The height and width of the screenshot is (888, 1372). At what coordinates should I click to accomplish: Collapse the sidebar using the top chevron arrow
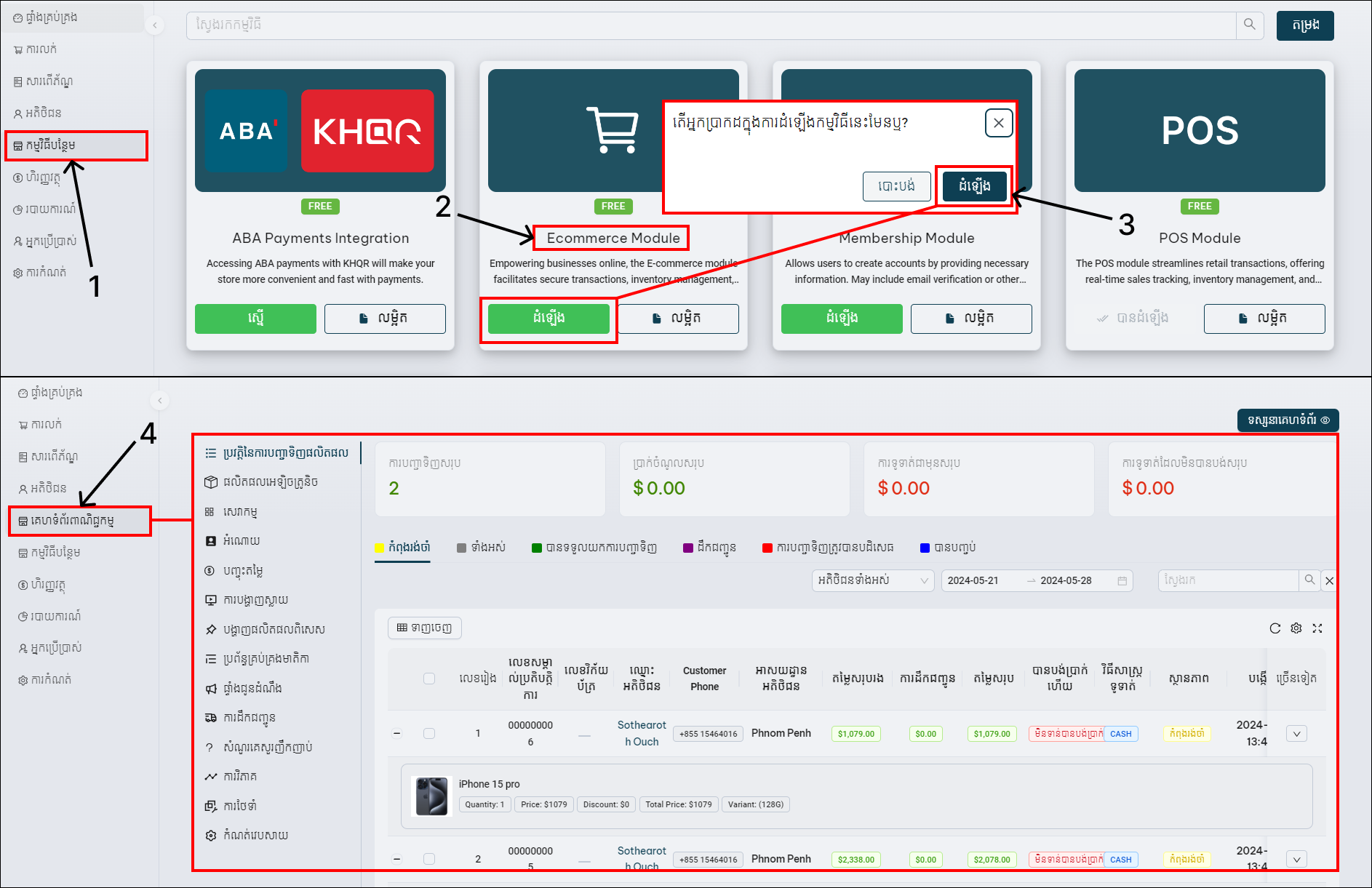(x=154, y=25)
